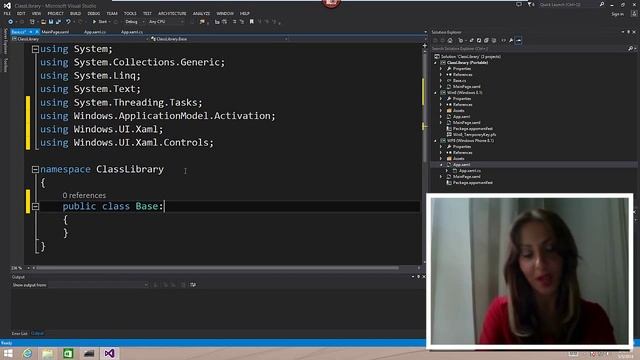The width and height of the screenshot is (640, 360).
Task: Click the Start debugging button
Action: 100,22
